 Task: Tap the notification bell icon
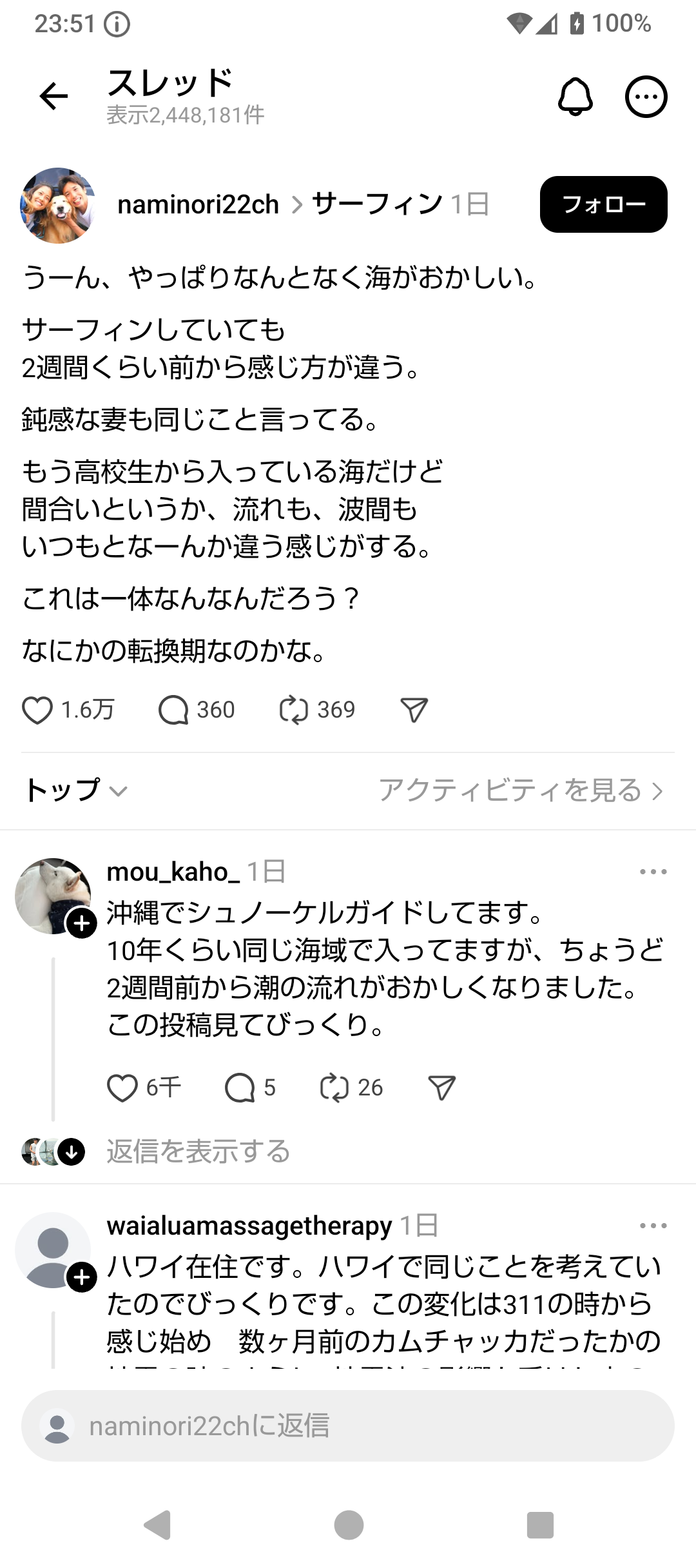[575, 97]
